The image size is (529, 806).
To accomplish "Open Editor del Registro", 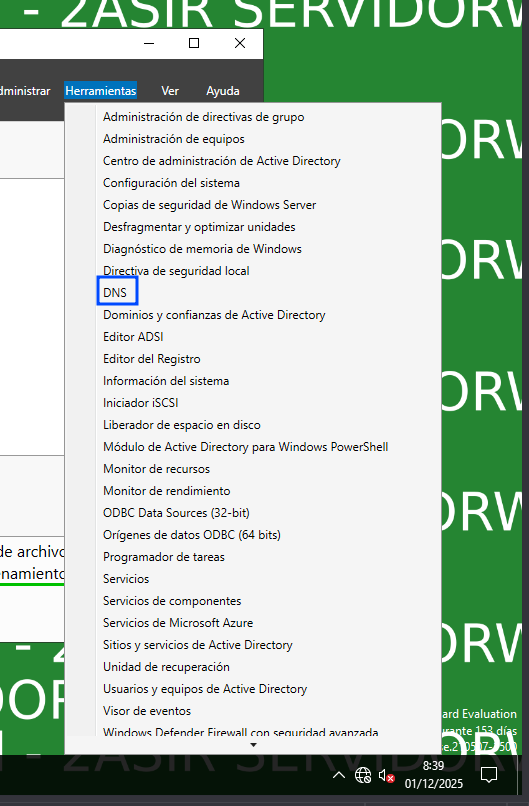I will pos(152,359).
